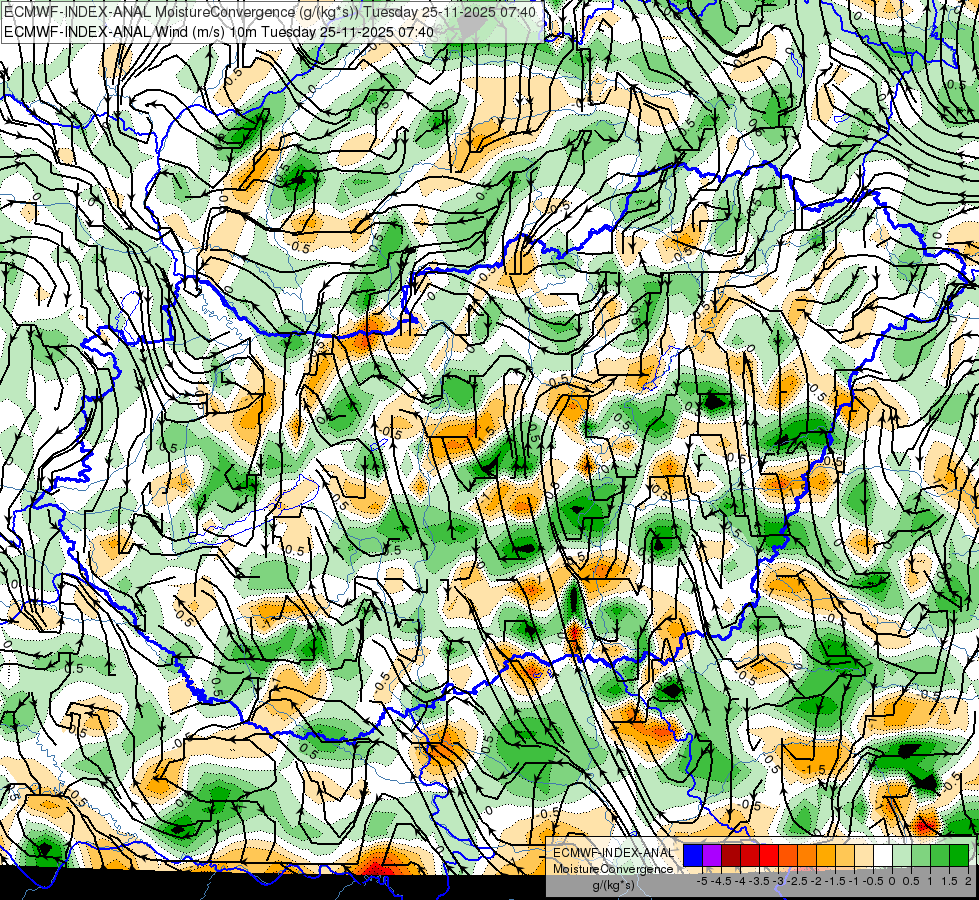
Task: Click the legend's ECMWF-INDEX-ANAL label
Action: click(614, 853)
